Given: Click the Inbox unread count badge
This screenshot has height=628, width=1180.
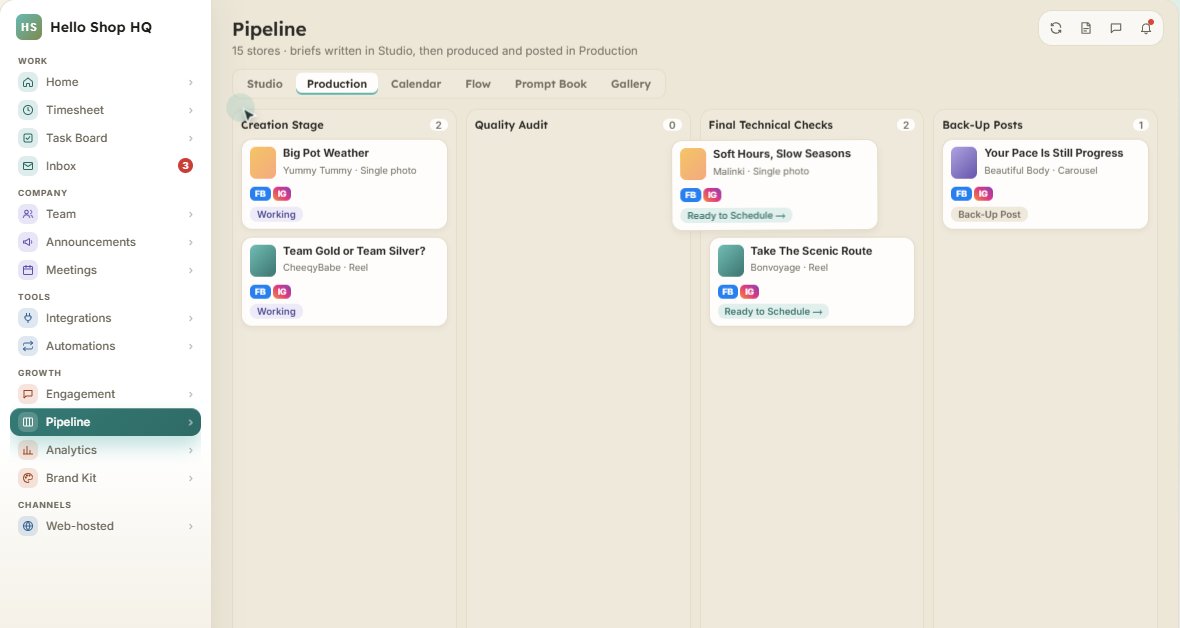Looking at the screenshot, I should [185, 166].
